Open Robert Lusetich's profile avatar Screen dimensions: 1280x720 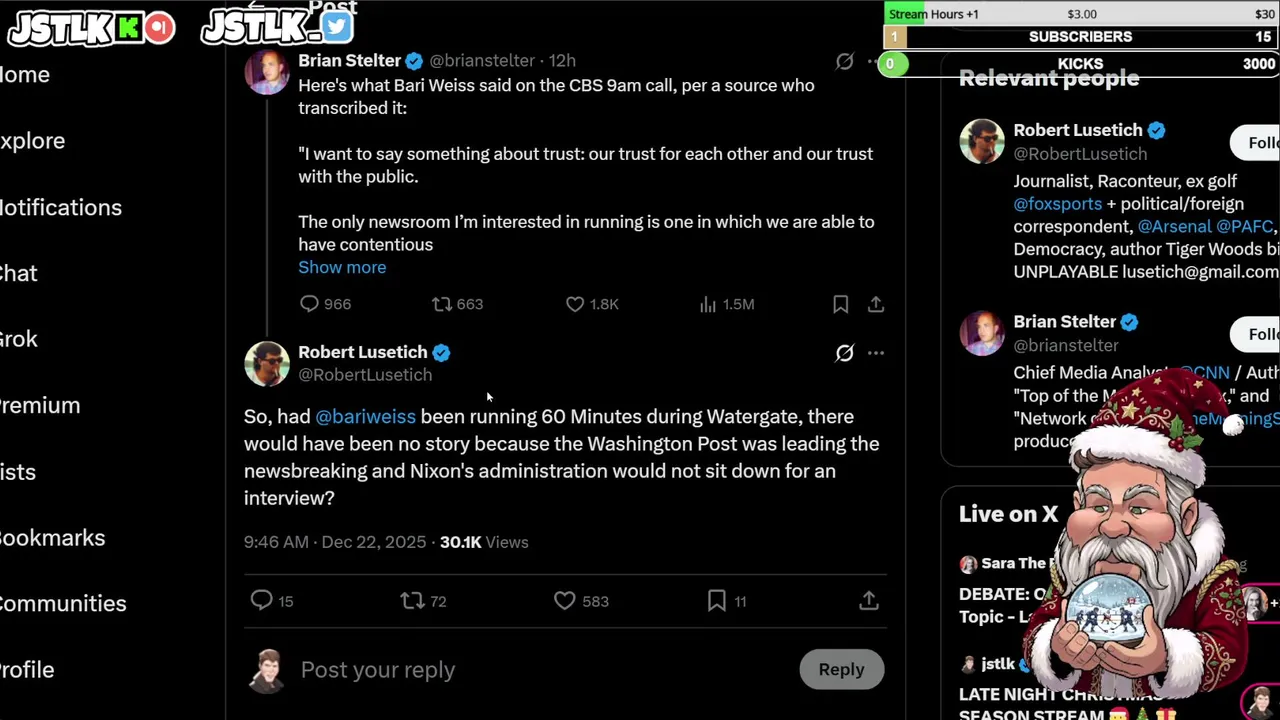pyautogui.click(x=267, y=364)
